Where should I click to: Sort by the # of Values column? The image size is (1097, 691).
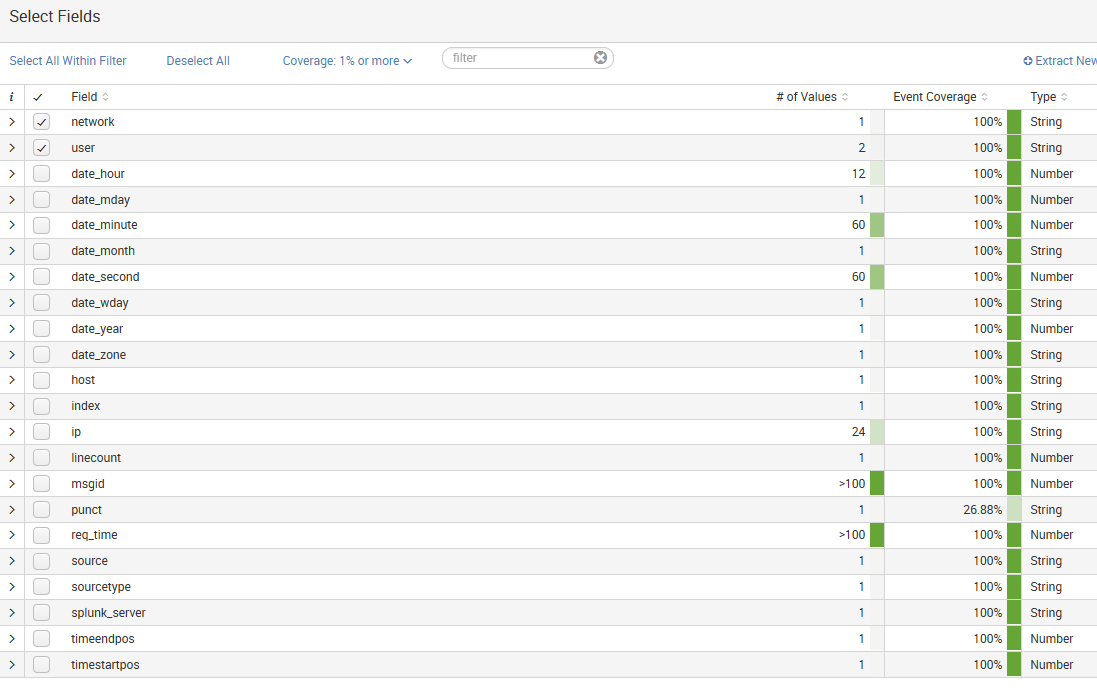812,97
